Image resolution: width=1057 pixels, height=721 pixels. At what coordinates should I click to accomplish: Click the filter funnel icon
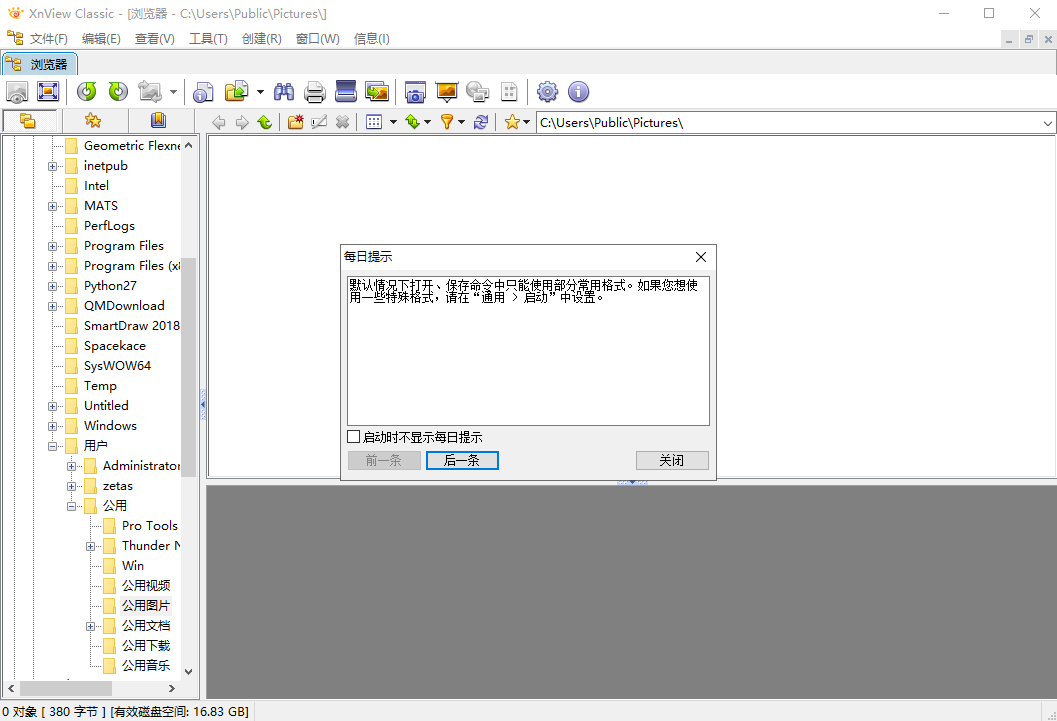tap(446, 122)
